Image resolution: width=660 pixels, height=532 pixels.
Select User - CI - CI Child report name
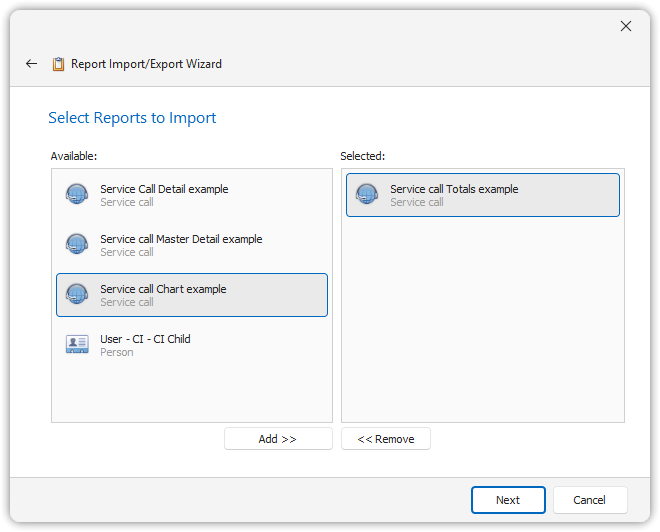[145, 339]
